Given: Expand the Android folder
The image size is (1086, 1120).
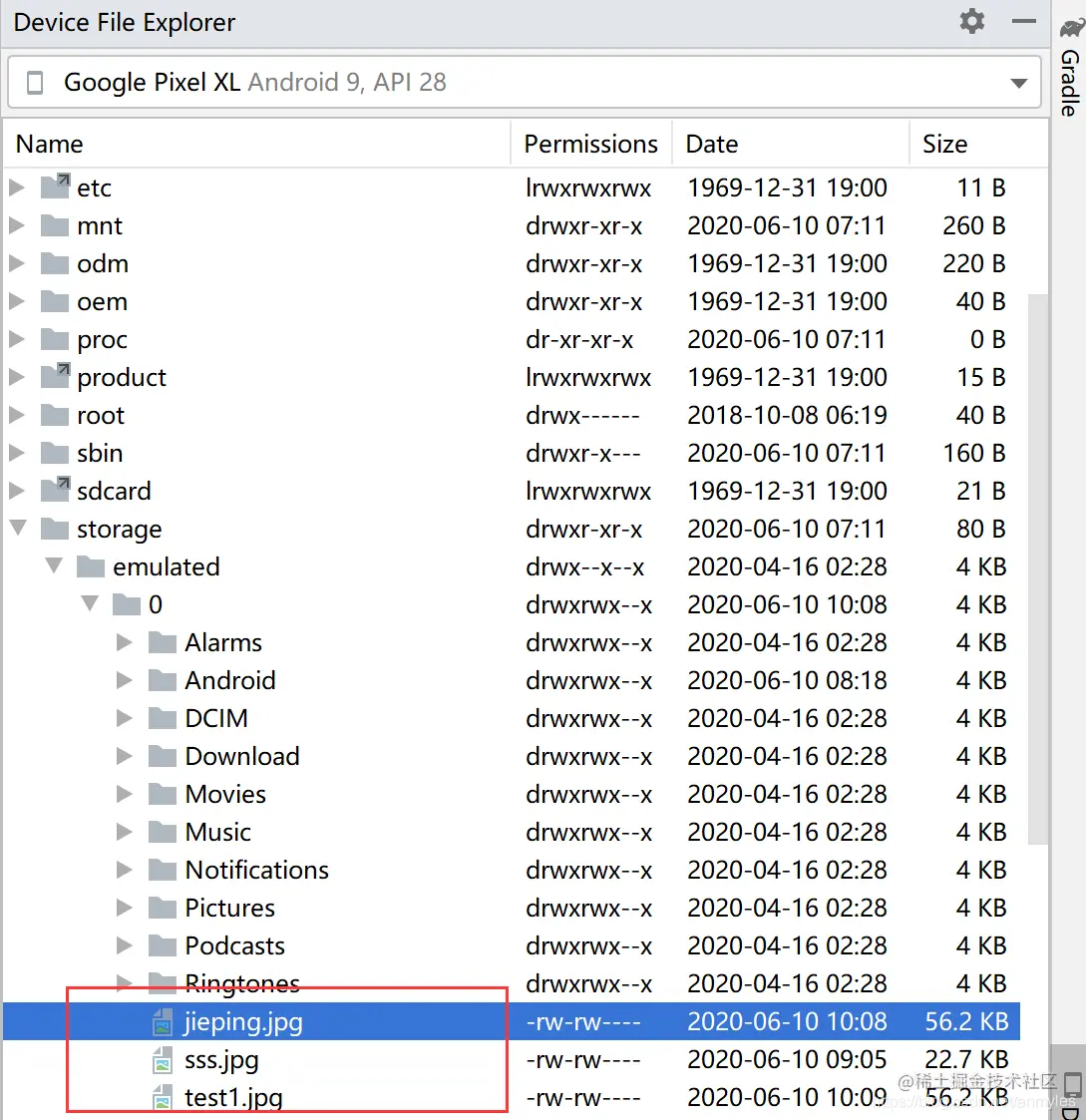Looking at the screenshot, I should (125, 680).
